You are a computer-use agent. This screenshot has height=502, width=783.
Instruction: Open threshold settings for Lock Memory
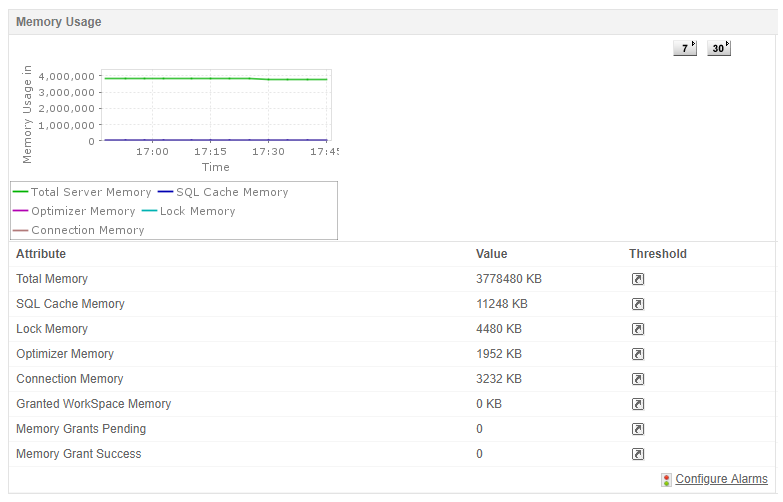(638, 329)
